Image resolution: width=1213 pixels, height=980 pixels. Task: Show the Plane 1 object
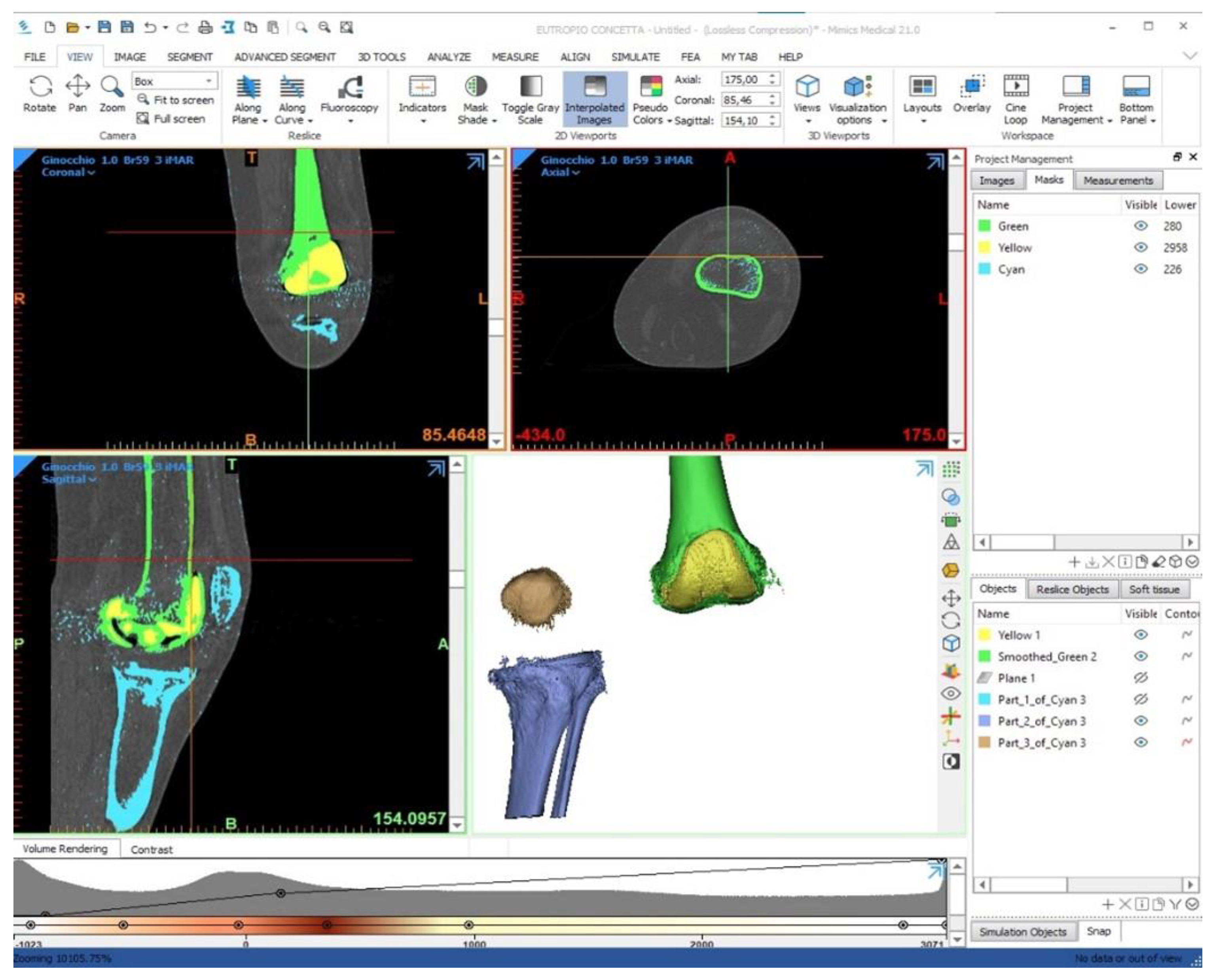click(1140, 677)
